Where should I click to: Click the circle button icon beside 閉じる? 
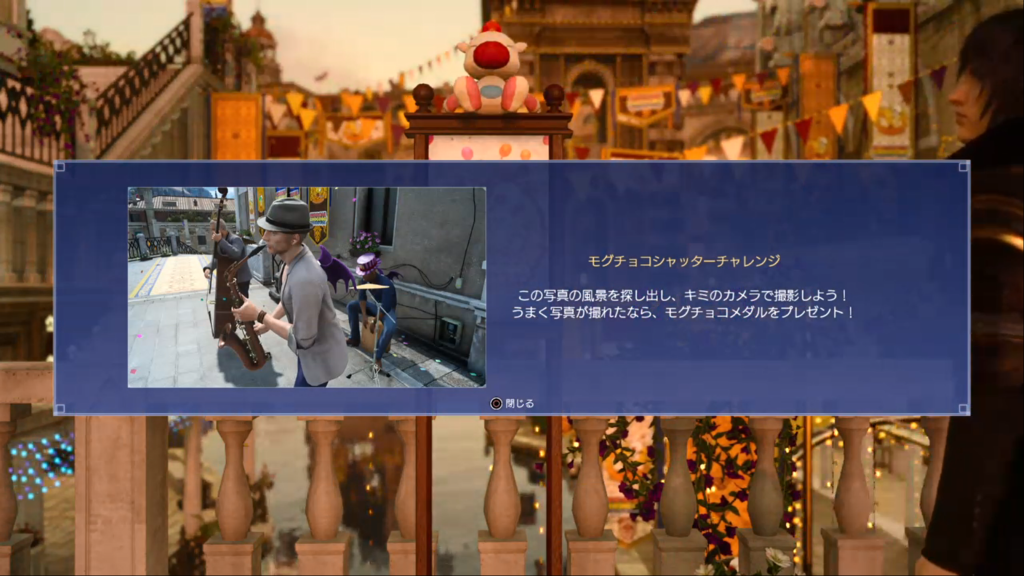pyautogui.click(x=496, y=404)
